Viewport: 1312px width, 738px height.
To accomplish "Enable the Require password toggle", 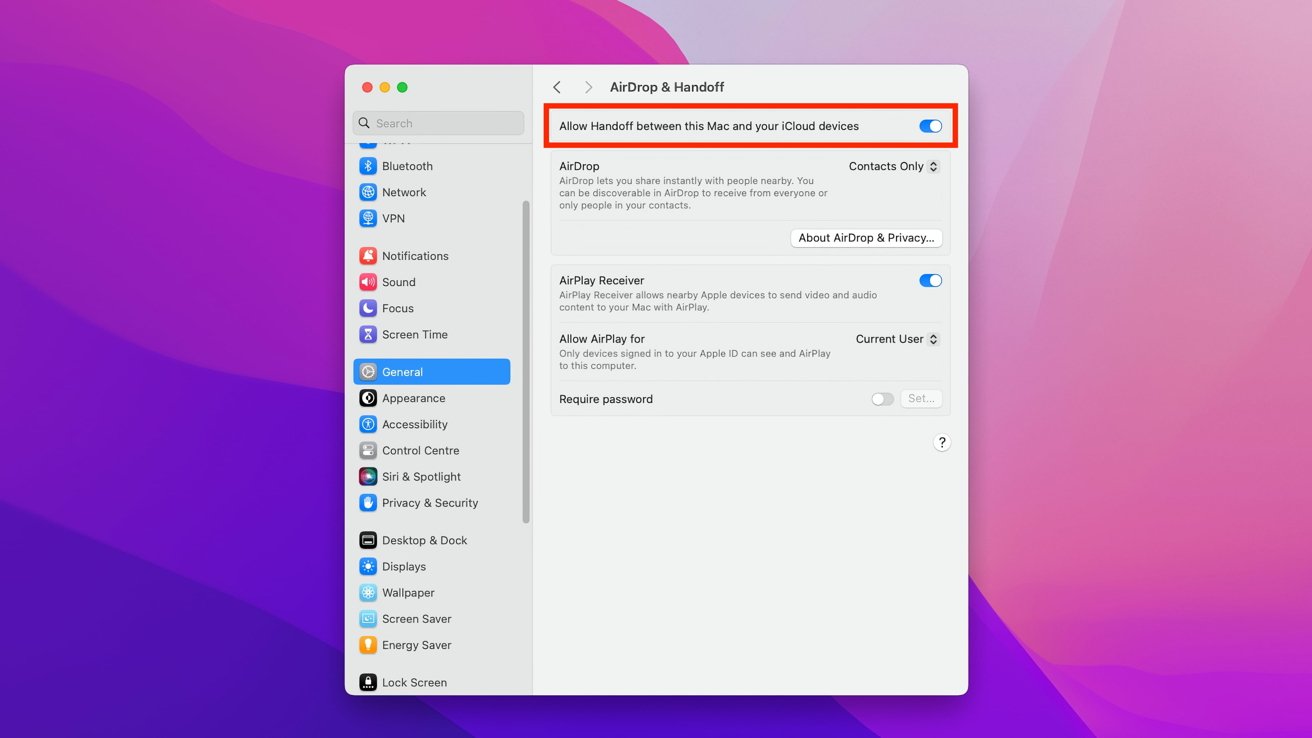I will pos(882,398).
